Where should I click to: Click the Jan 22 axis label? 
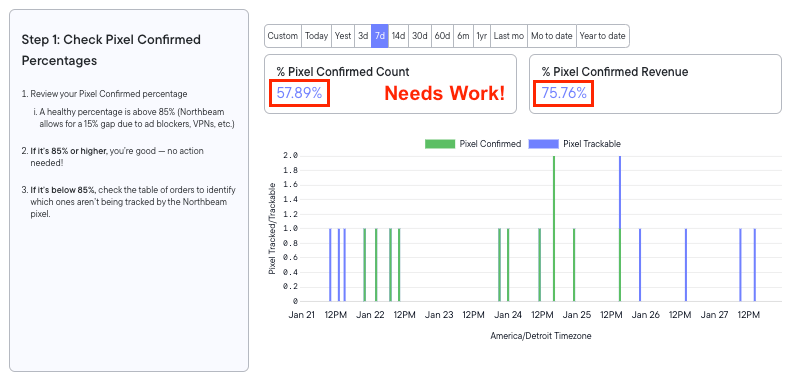coord(370,315)
